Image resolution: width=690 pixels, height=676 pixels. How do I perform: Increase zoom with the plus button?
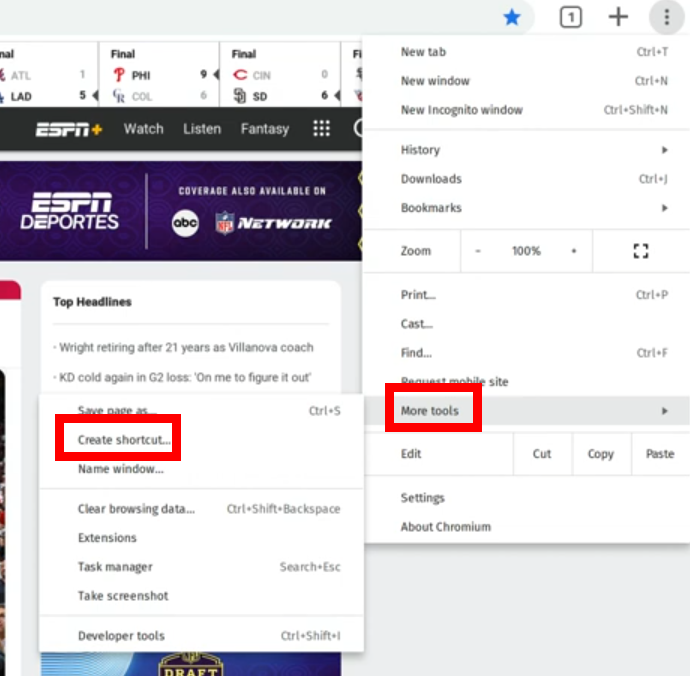(574, 251)
